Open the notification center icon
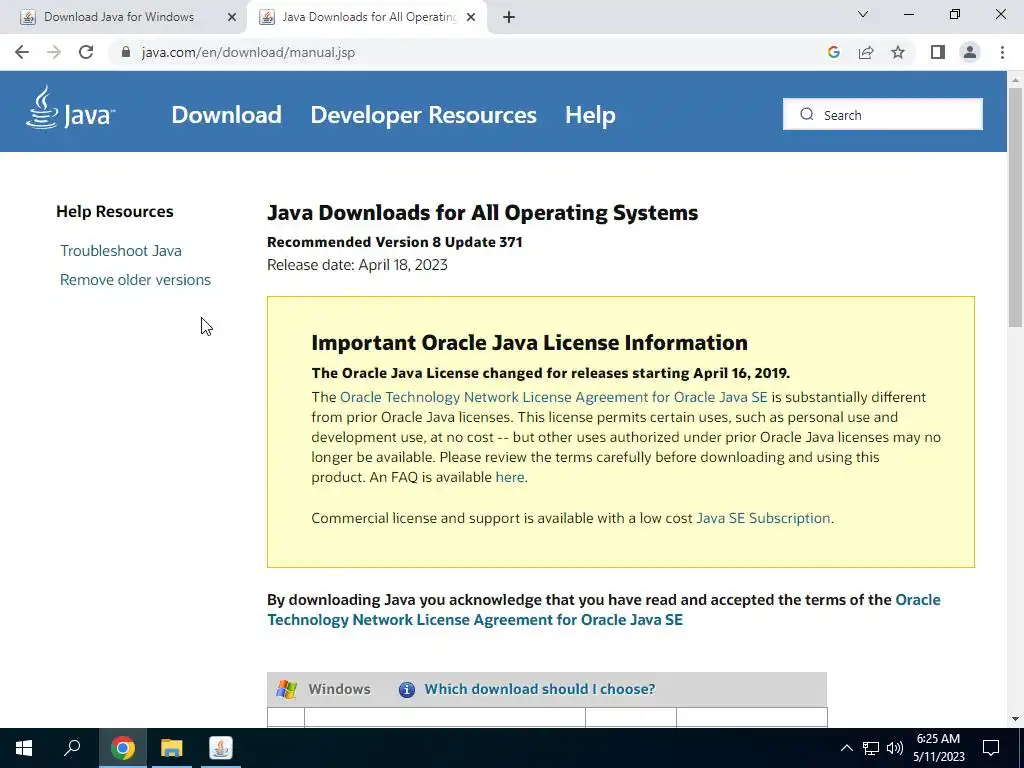The height and width of the screenshot is (768, 1024). coord(991,748)
